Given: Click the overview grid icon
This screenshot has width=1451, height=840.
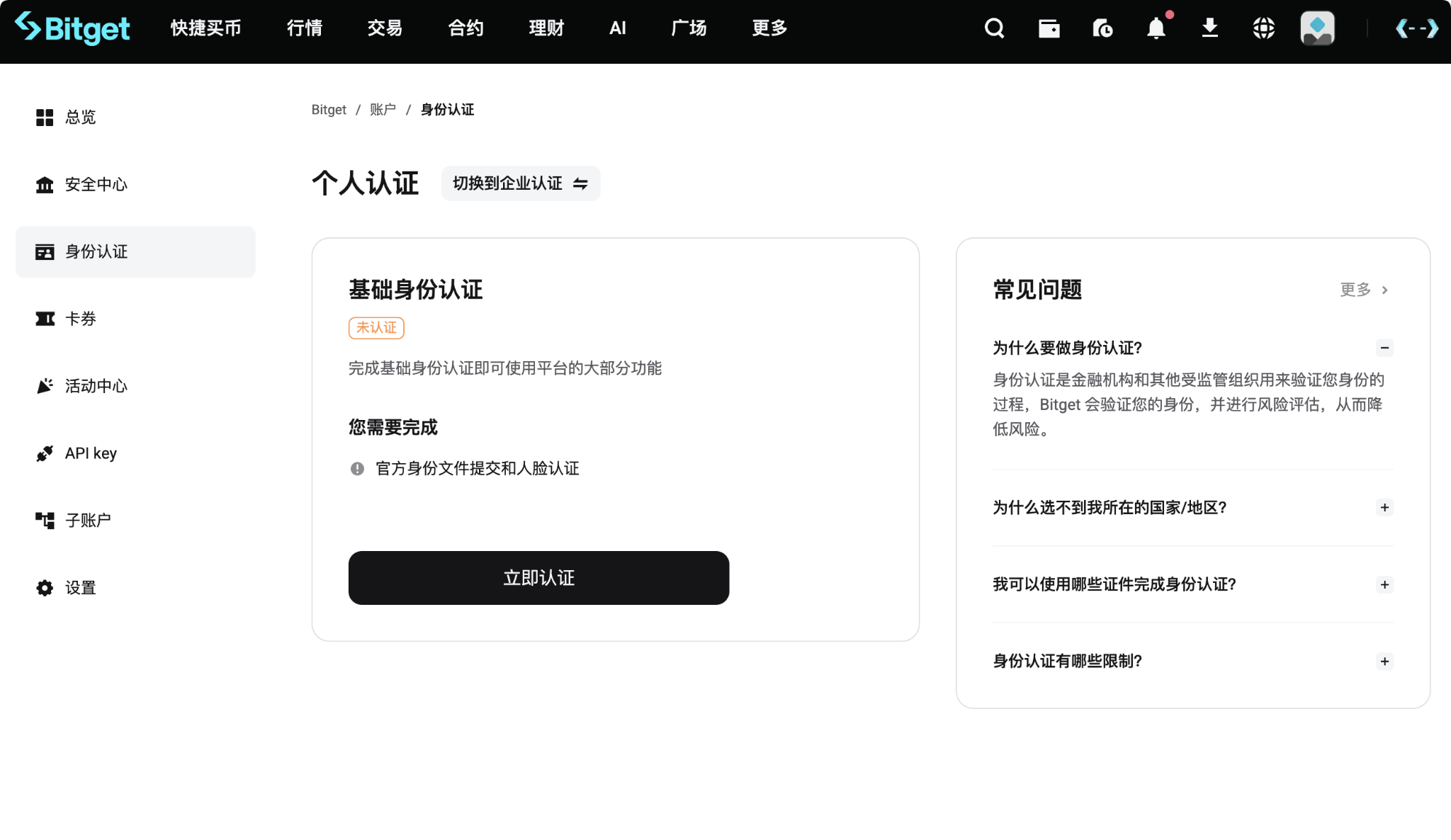Looking at the screenshot, I should pyautogui.click(x=45, y=118).
